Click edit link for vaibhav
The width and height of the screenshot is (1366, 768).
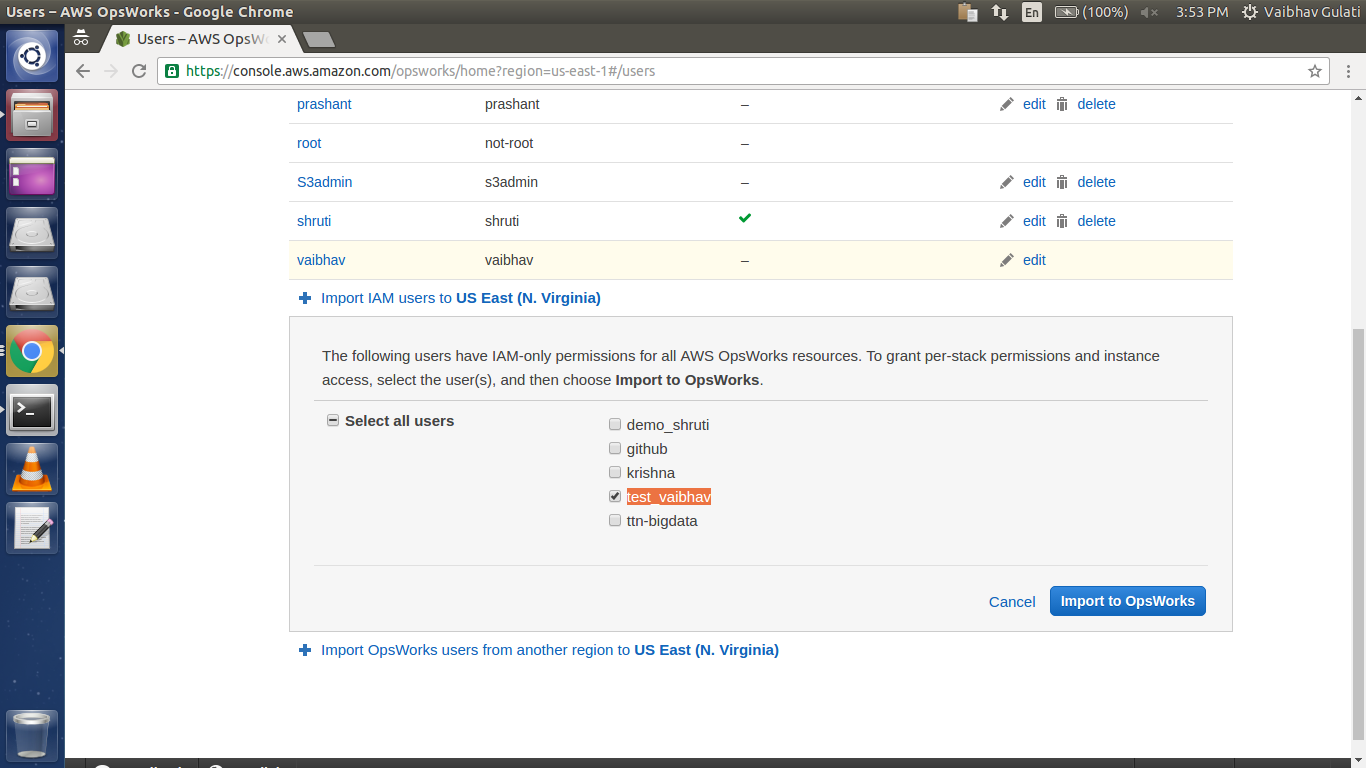(1034, 260)
